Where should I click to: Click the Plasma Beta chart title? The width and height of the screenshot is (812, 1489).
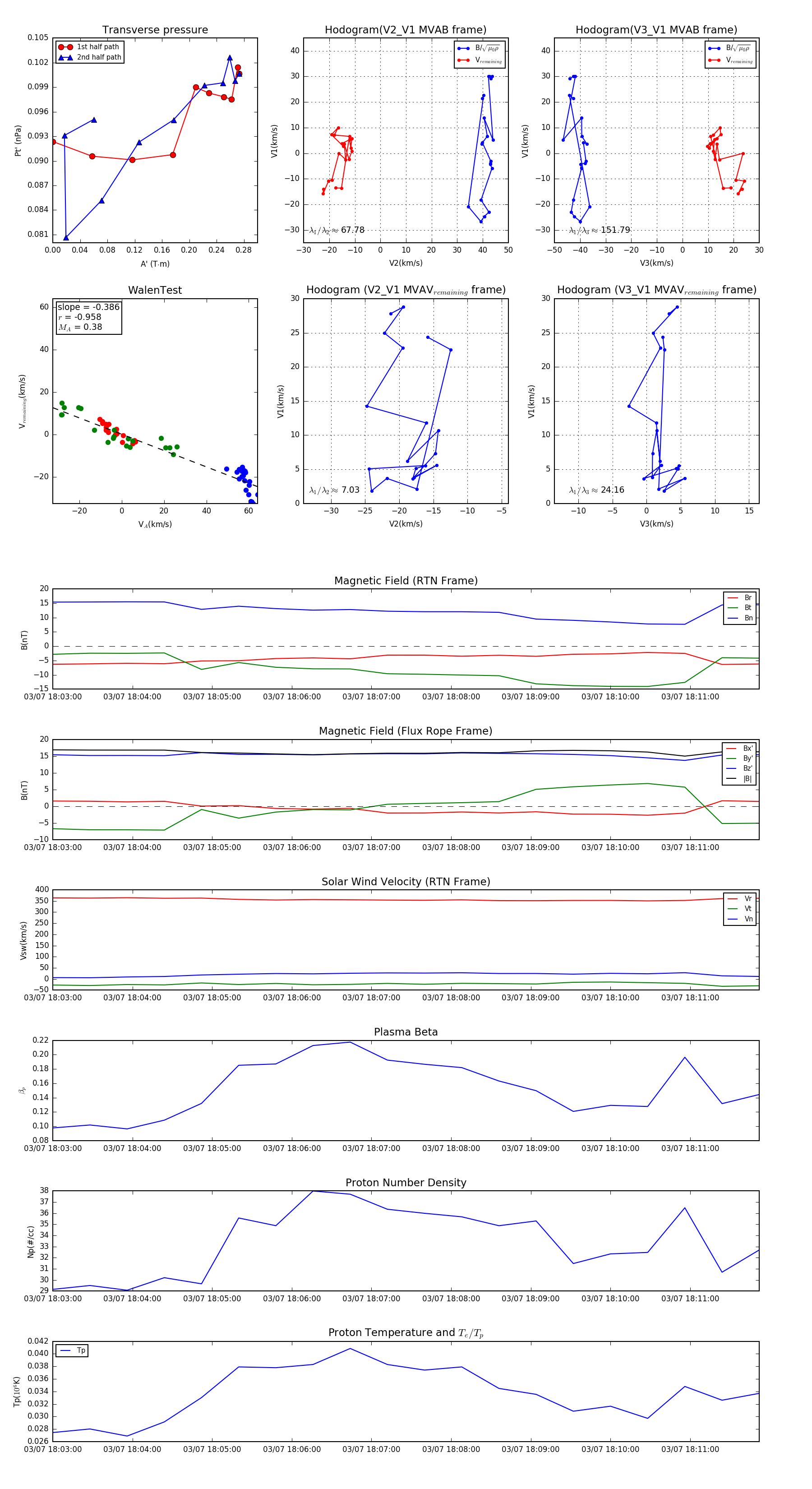point(406,1032)
